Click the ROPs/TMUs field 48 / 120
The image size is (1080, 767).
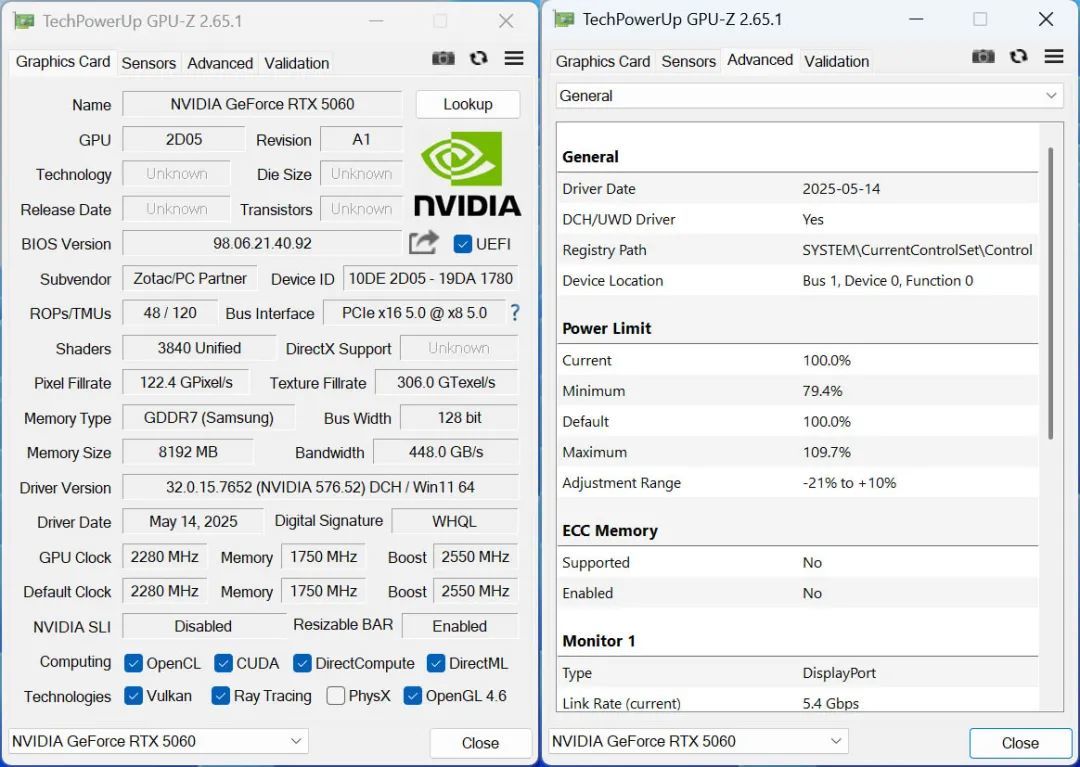[170, 313]
